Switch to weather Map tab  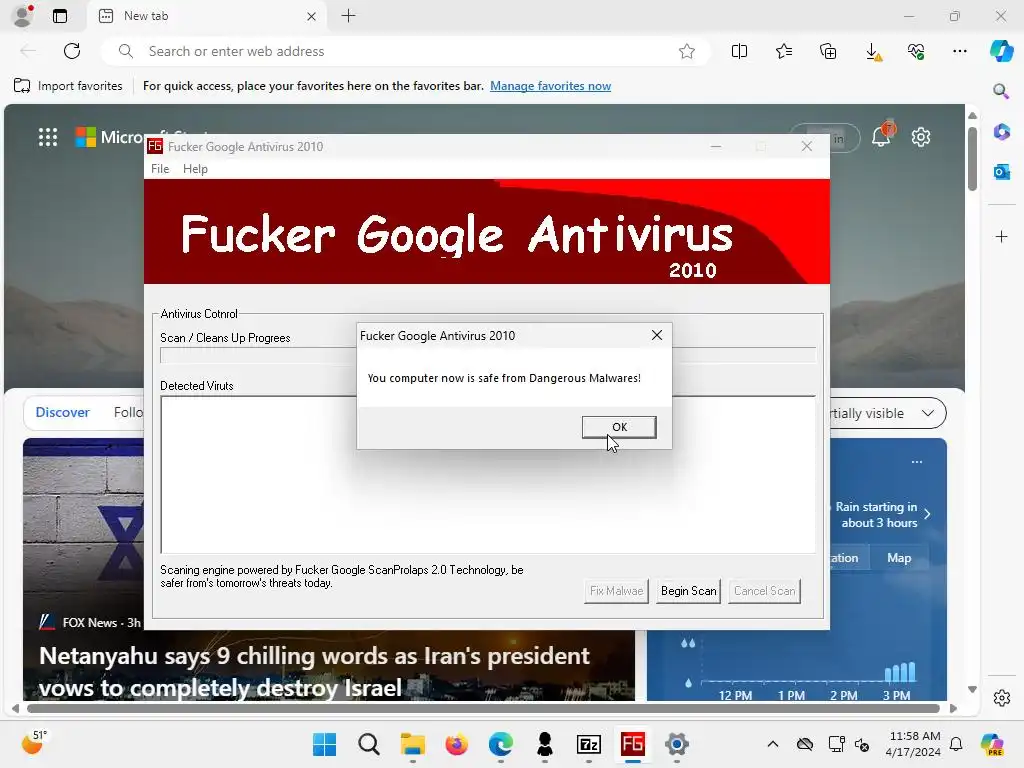pyautogui.click(x=899, y=558)
